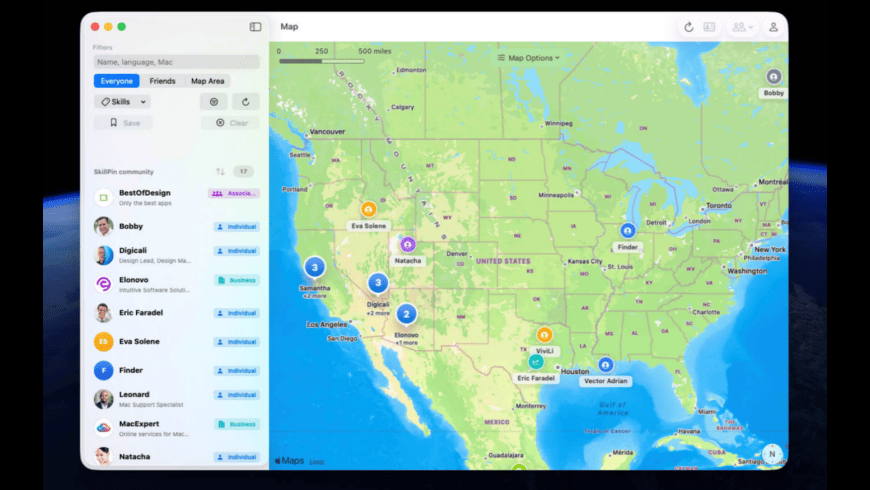Click Leonard's photo avatar in list
Image resolution: width=870 pixels, height=490 pixels.
click(103, 399)
